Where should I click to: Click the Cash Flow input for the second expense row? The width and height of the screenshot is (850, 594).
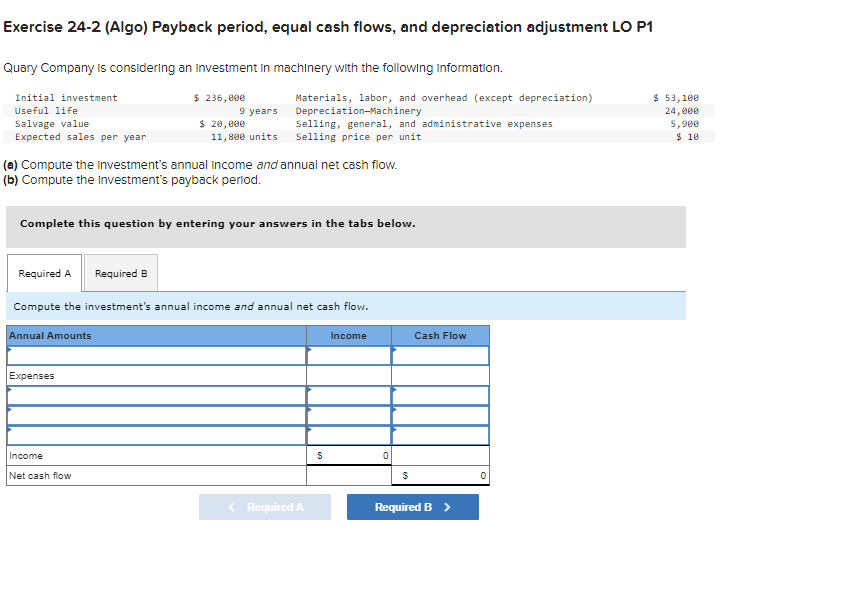(440, 415)
